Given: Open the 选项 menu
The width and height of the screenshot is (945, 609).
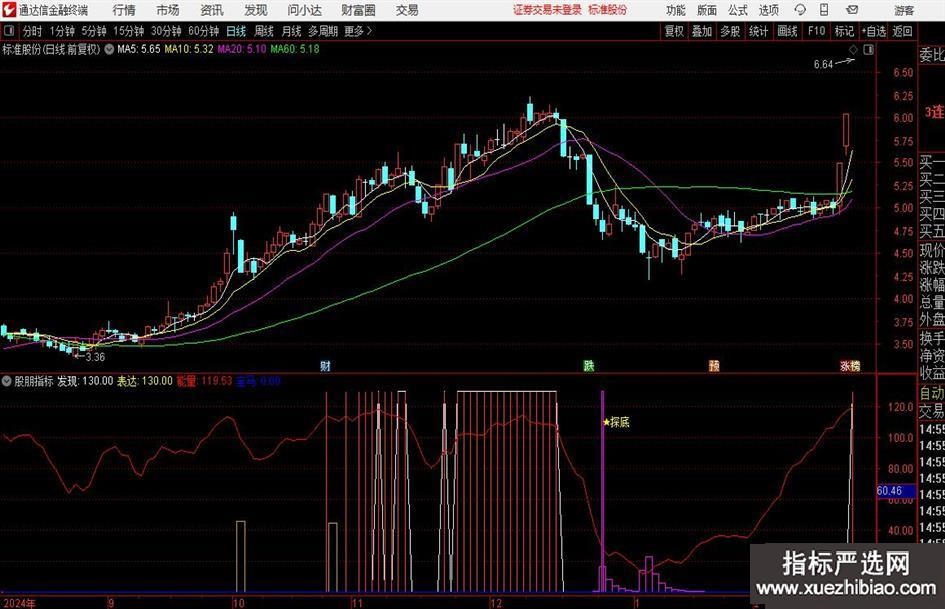Looking at the screenshot, I should pos(768,10).
